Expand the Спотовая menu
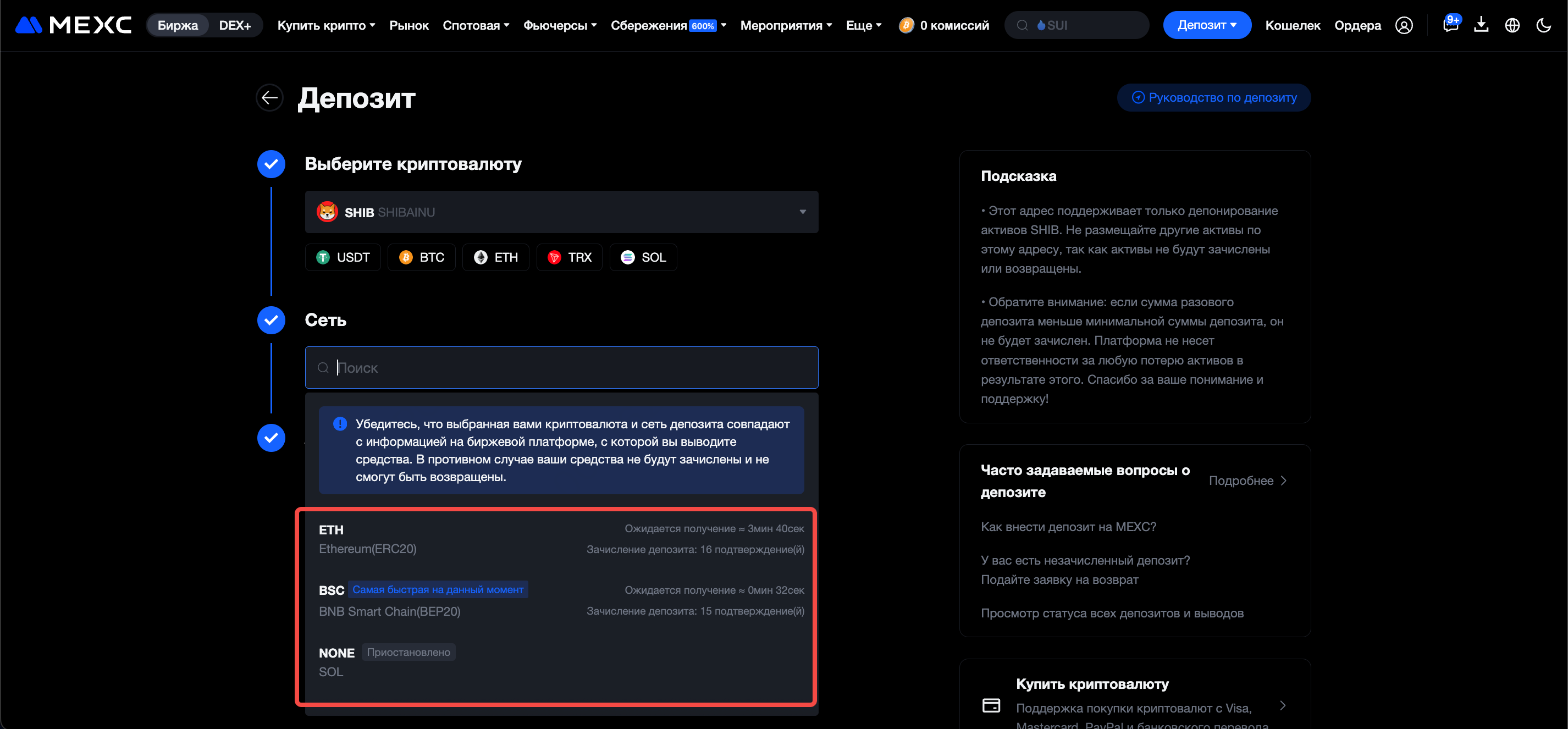 pos(476,25)
